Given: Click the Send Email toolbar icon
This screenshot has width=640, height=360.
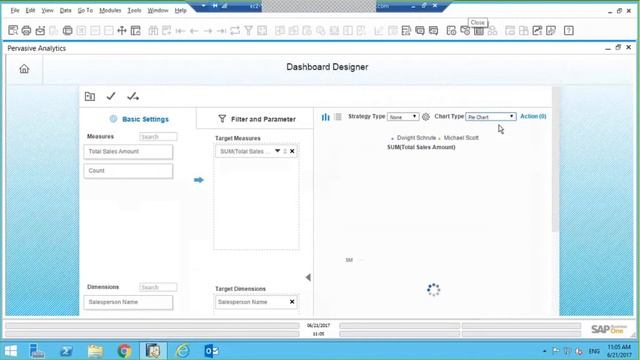Looking at the screenshot, I should tap(40, 30).
